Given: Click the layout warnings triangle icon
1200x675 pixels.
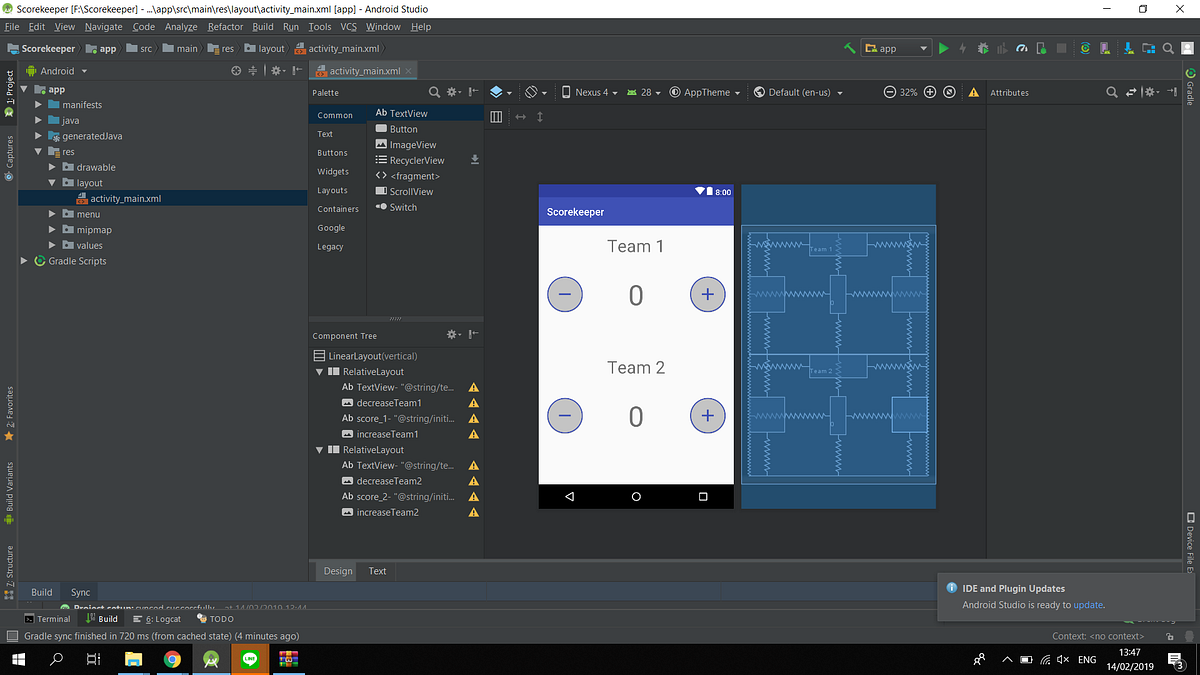Looking at the screenshot, I should pos(973,92).
